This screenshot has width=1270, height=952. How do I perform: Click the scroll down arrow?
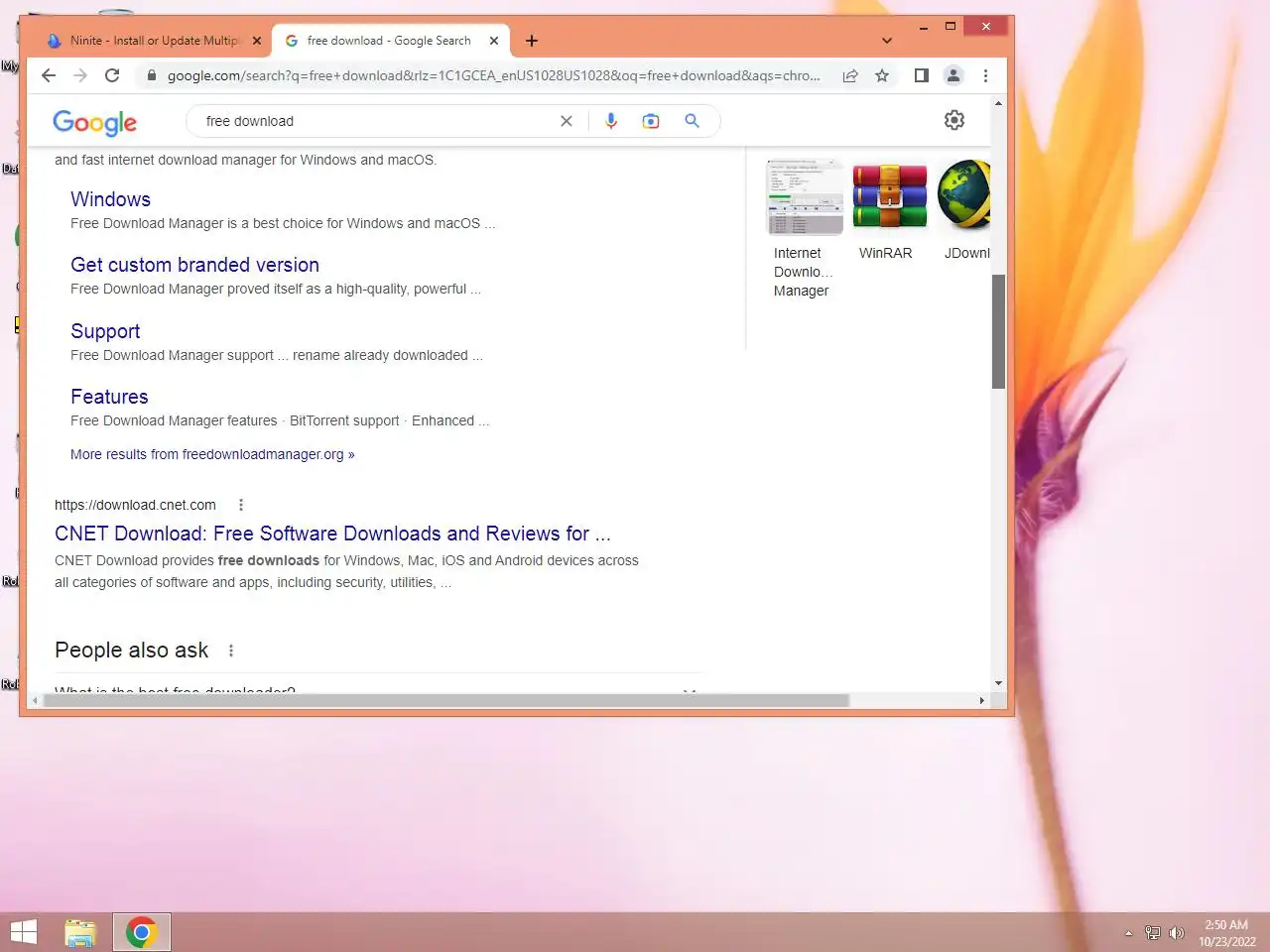(998, 683)
